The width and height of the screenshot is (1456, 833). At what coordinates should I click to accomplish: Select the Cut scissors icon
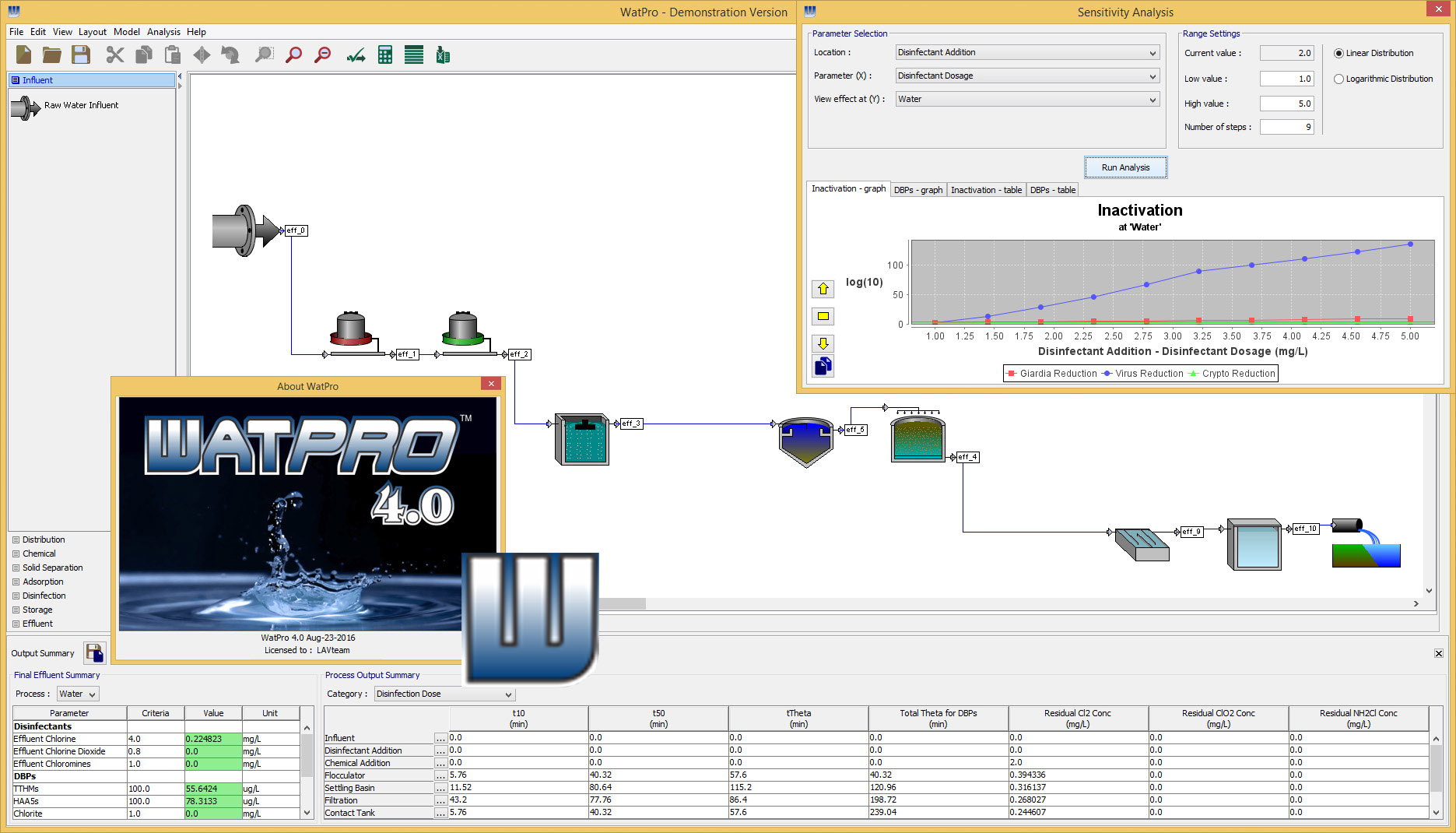point(115,54)
